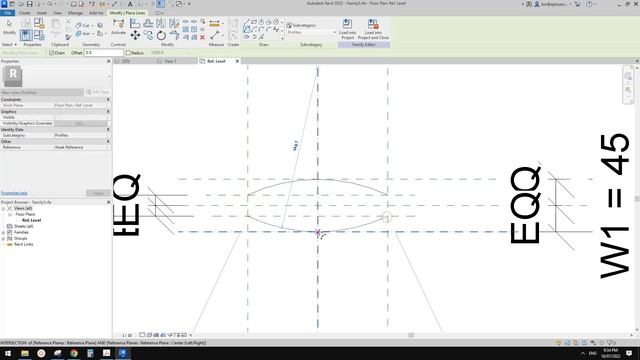This screenshot has width=640, height=360.
Task: Click the red Delete X icon
Action: 202,37
